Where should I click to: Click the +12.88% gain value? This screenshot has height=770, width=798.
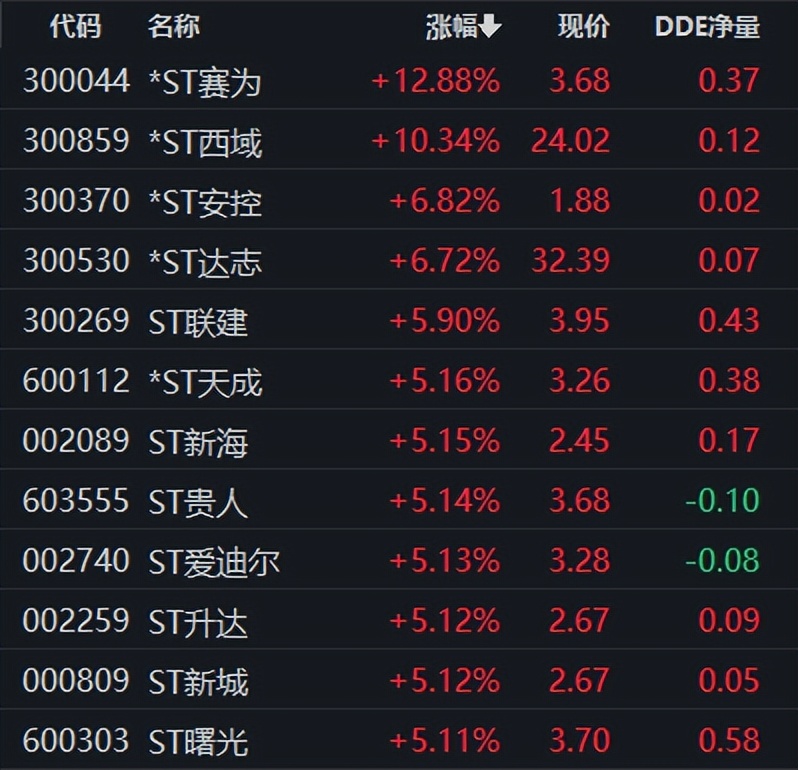click(x=435, y=81)
